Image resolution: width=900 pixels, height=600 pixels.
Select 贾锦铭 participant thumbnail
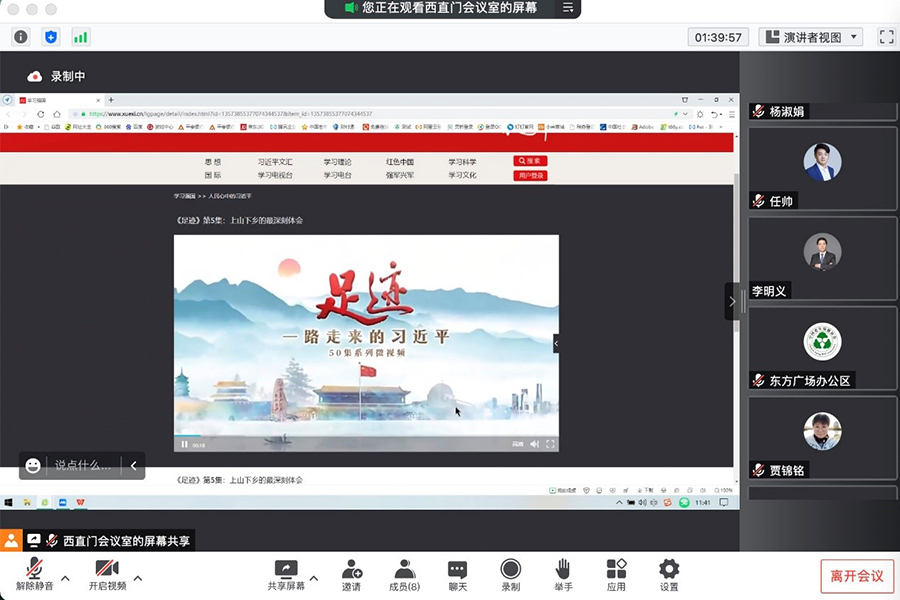[x=822, y=438]
